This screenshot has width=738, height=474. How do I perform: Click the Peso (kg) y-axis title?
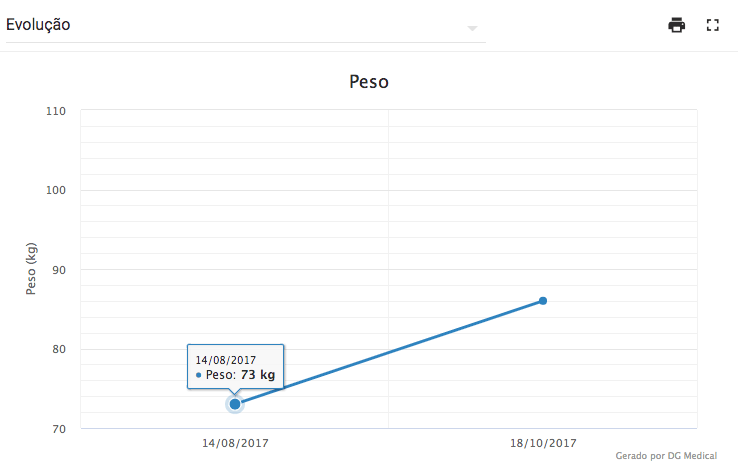(31, 268)
